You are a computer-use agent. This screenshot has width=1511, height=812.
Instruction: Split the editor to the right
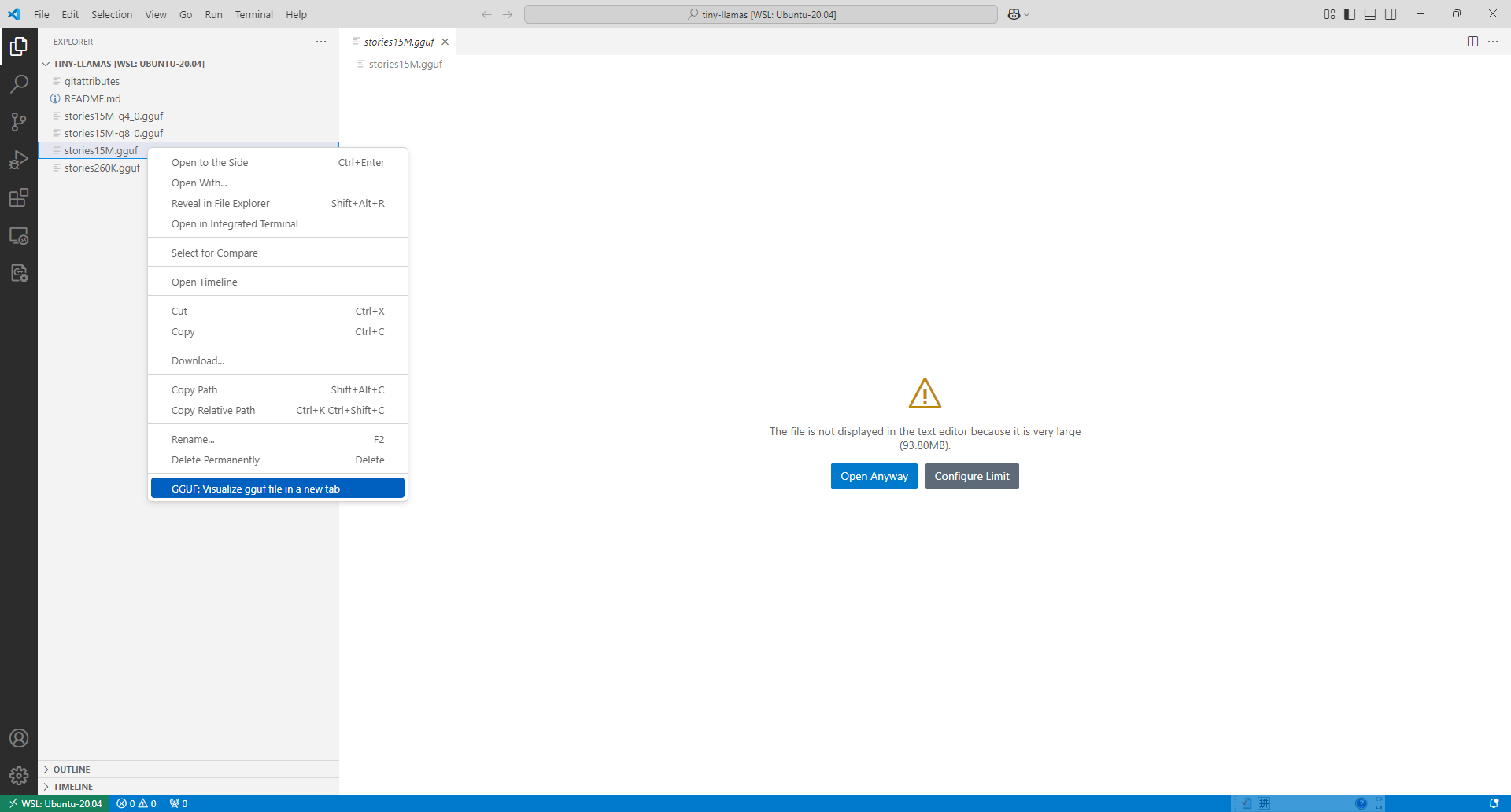click(x=1472, y=42)
